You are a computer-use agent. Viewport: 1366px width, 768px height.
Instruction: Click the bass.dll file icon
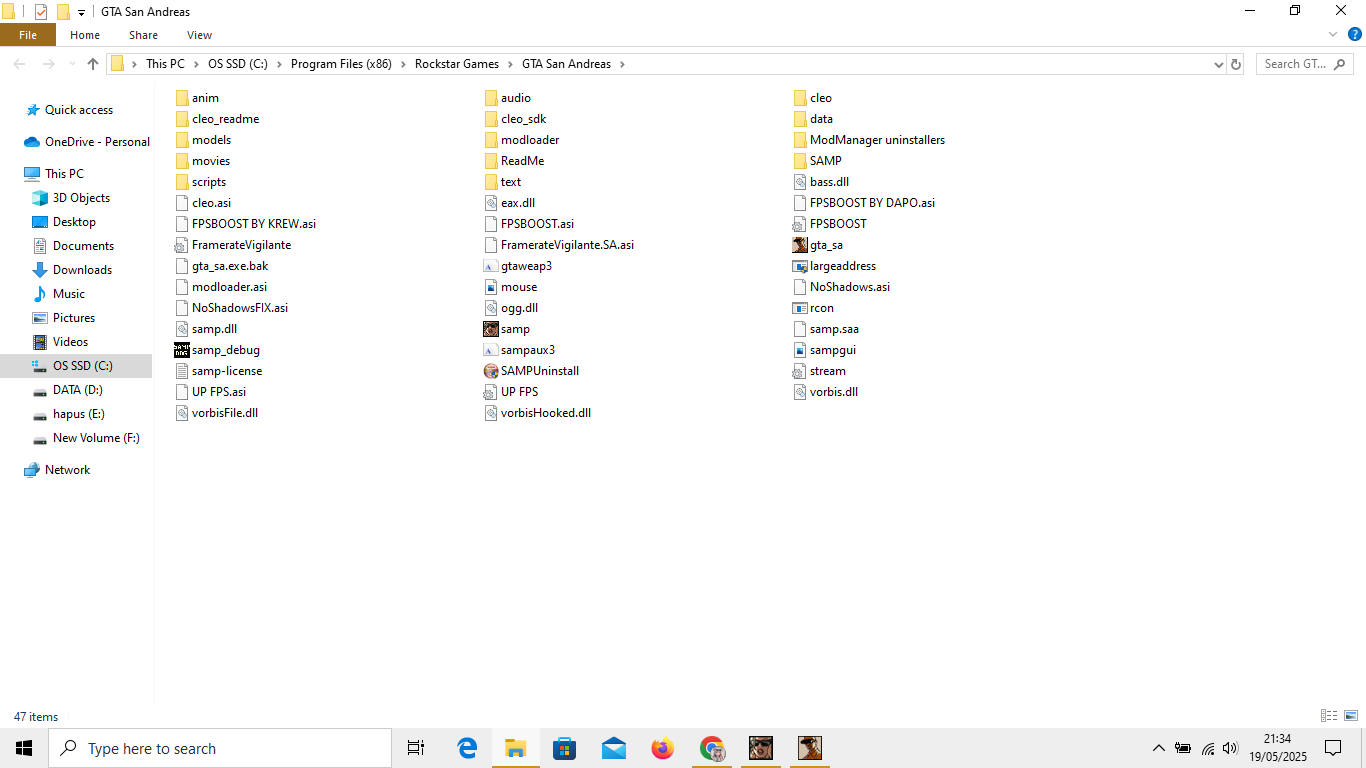[800, 182]
